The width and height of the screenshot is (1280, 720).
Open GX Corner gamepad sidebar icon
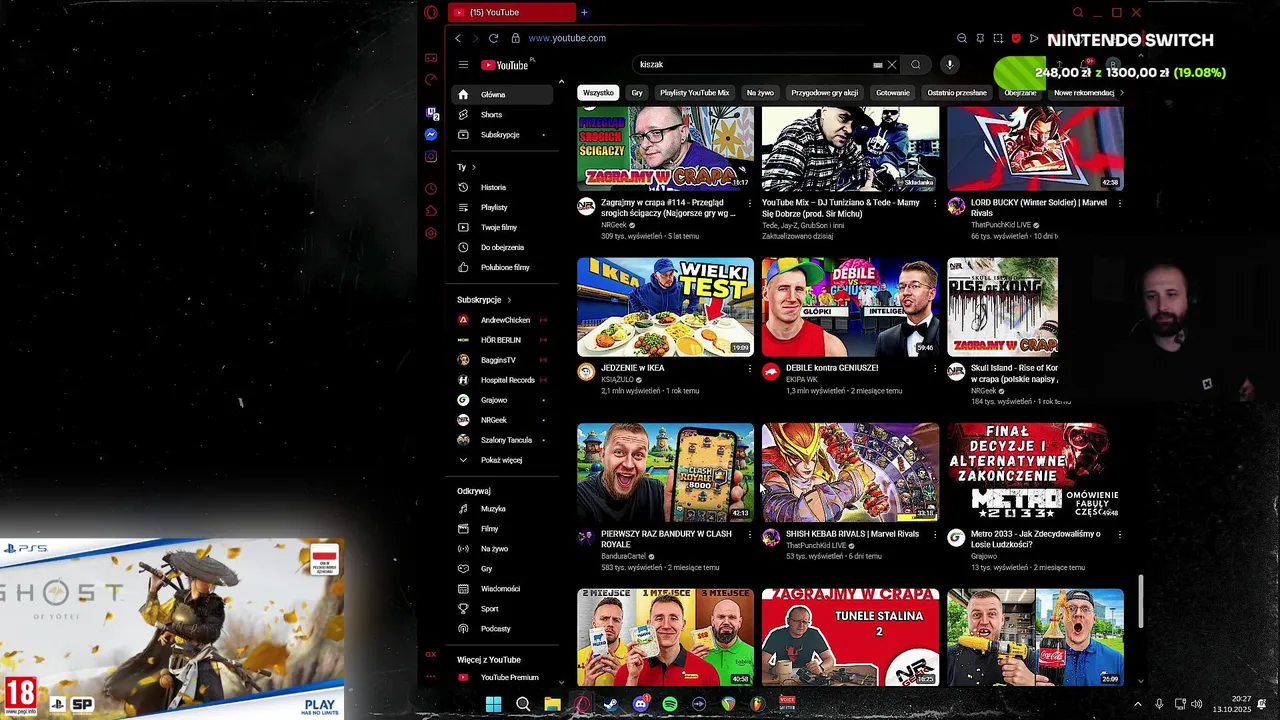[431, 58]
